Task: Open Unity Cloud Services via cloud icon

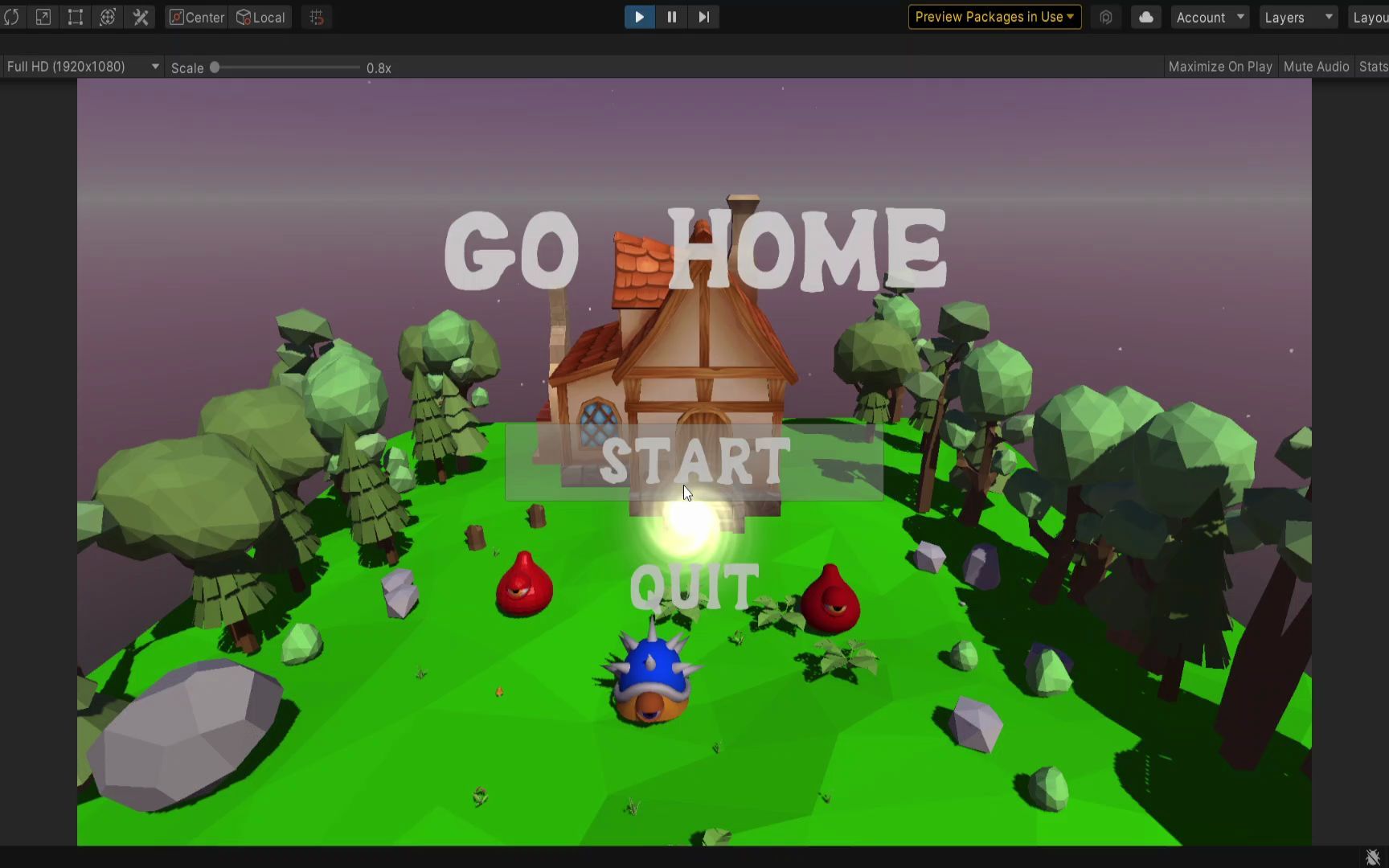Action: click(1145, 17)
